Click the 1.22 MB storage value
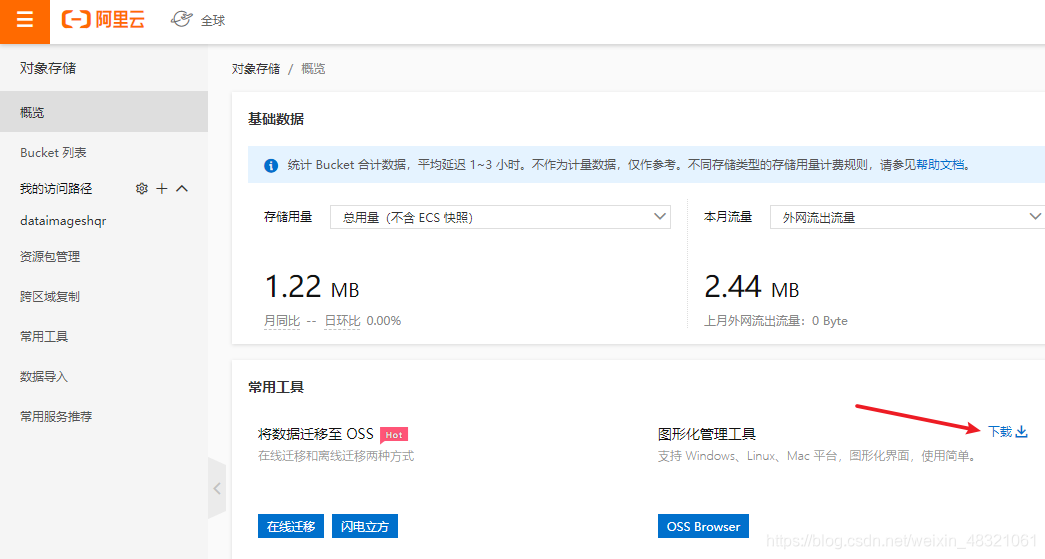The image size is (1045, 559). coord(312,287)
